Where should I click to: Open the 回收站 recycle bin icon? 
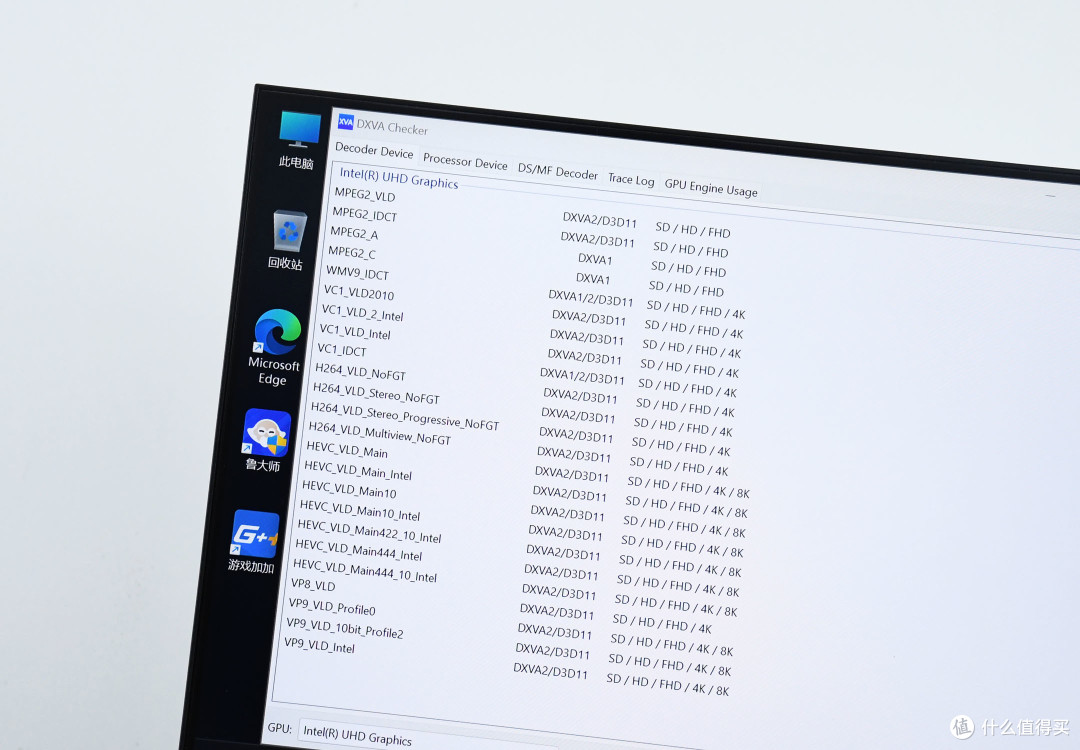tap(288, 240)
